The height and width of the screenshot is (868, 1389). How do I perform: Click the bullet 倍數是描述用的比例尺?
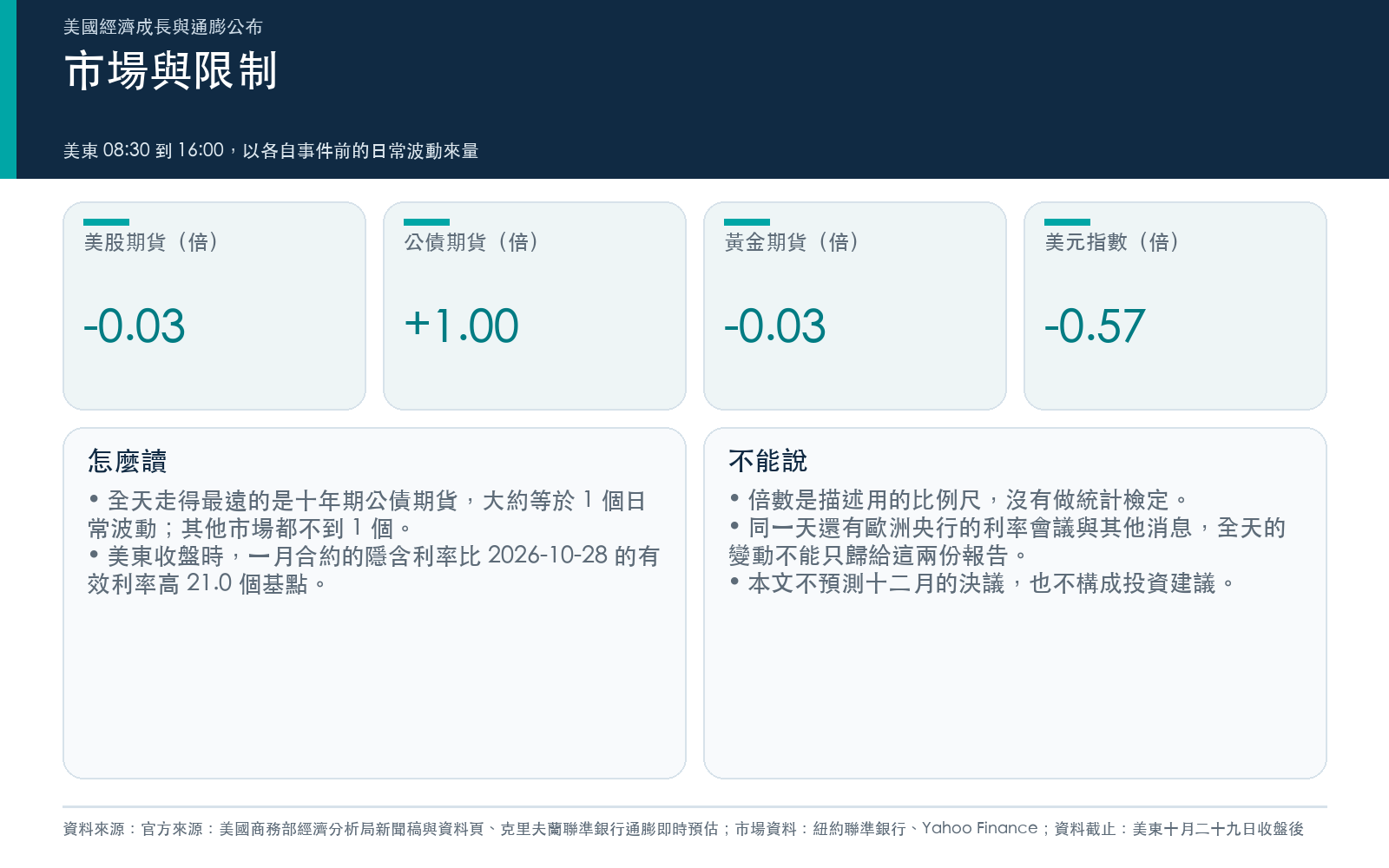click(958, 500)
